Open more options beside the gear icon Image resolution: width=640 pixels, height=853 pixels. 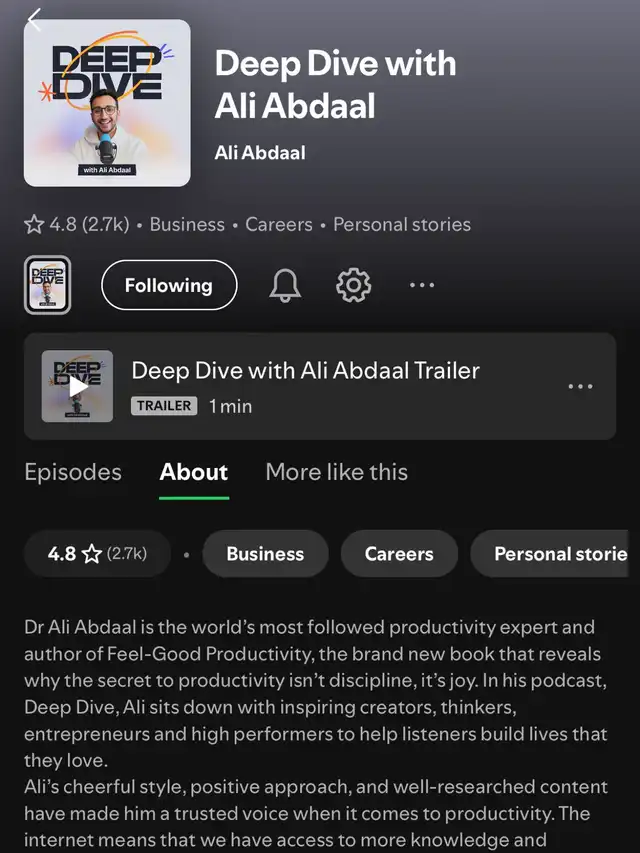pyautogui.click(x=422, y=285)
